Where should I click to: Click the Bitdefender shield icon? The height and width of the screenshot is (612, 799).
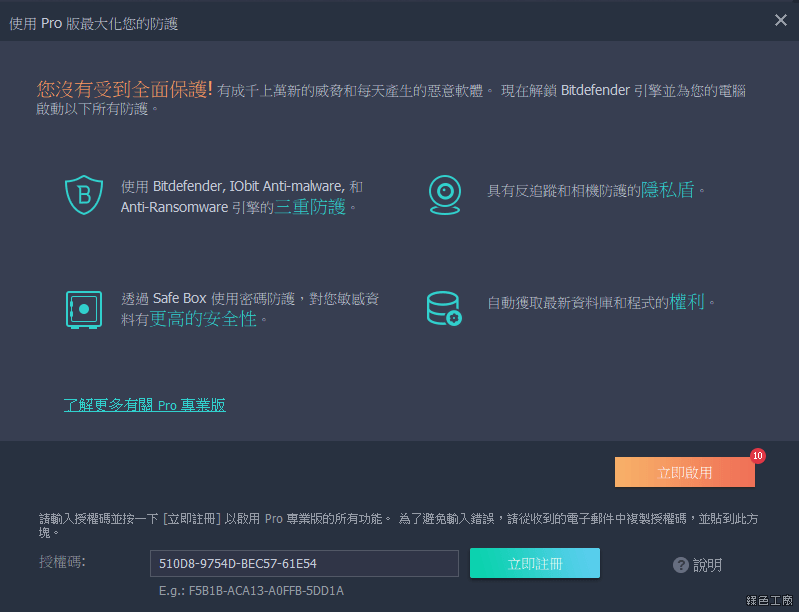point(84,195)
